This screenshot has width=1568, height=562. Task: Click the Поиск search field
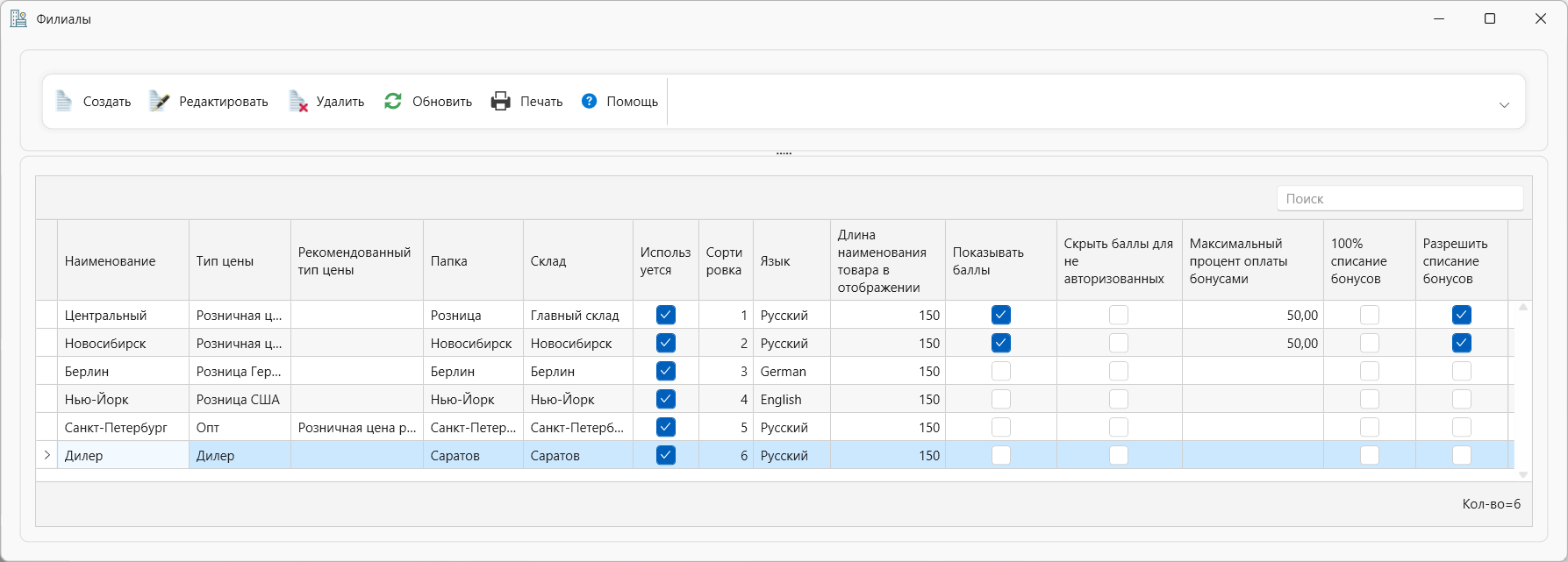click(x=1400, y=198)
